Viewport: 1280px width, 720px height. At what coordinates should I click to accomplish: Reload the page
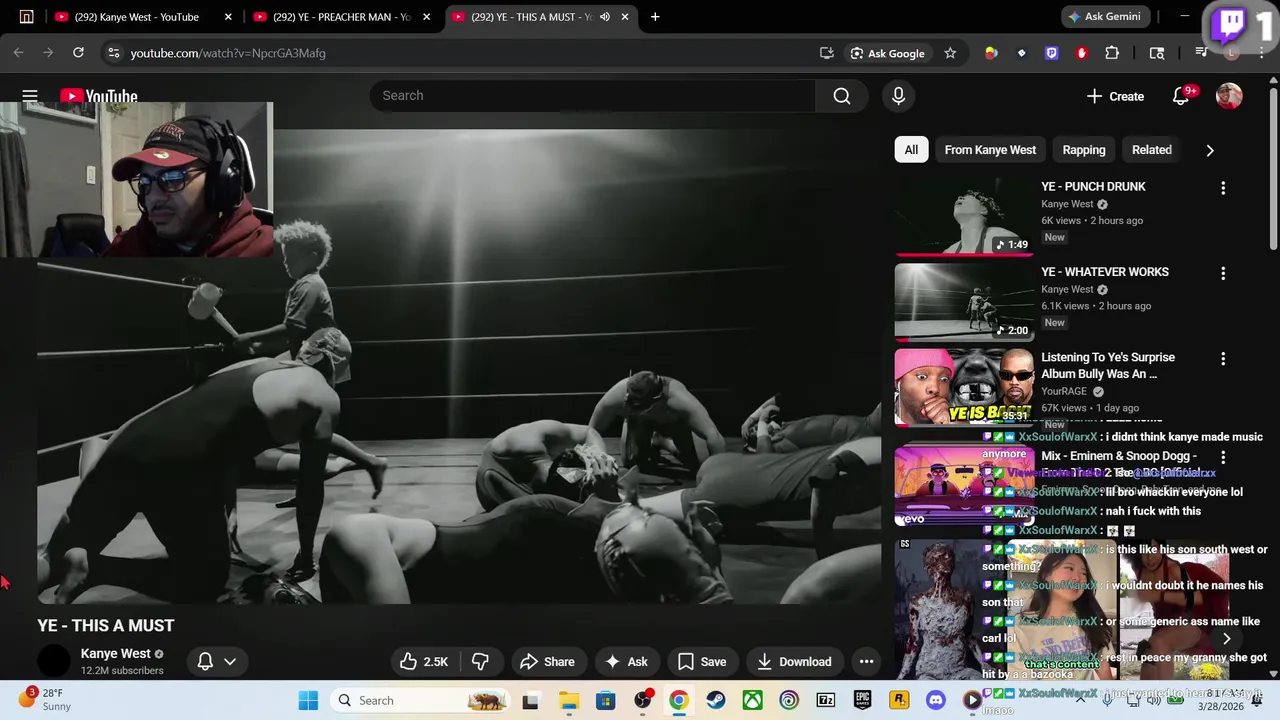(x=78, y=53)
